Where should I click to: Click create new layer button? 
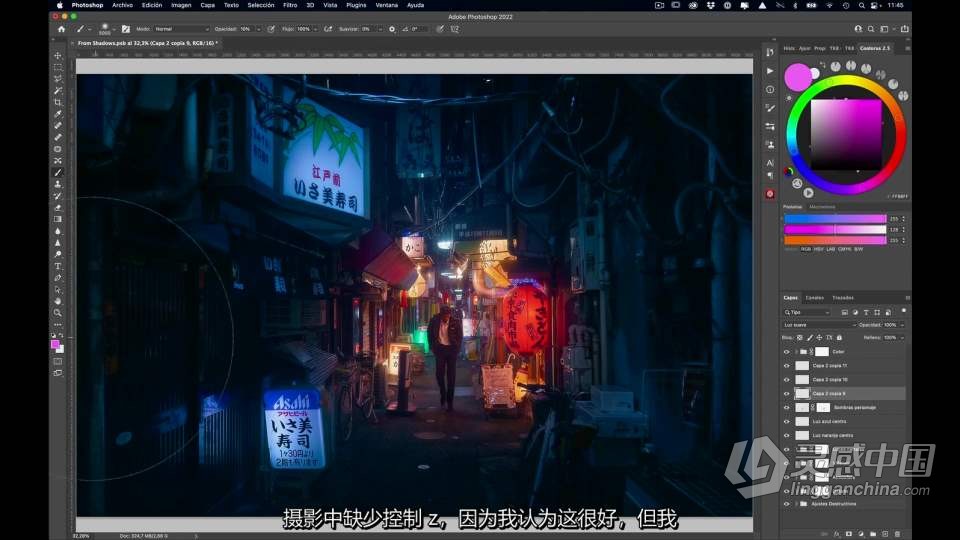[x=885, y=534]
